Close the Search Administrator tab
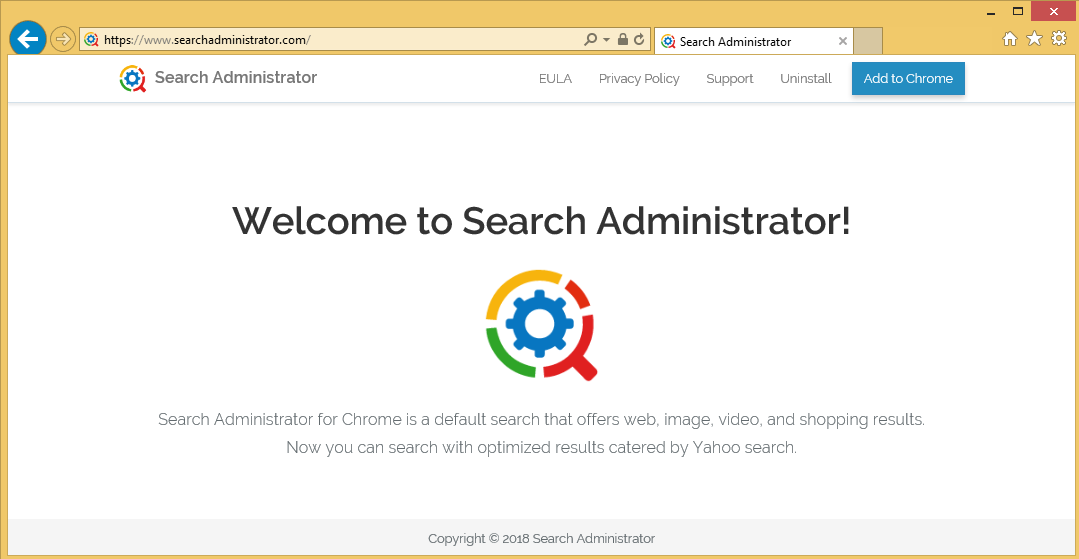This screenshot has width=1079, height=559. pos(842,41)
